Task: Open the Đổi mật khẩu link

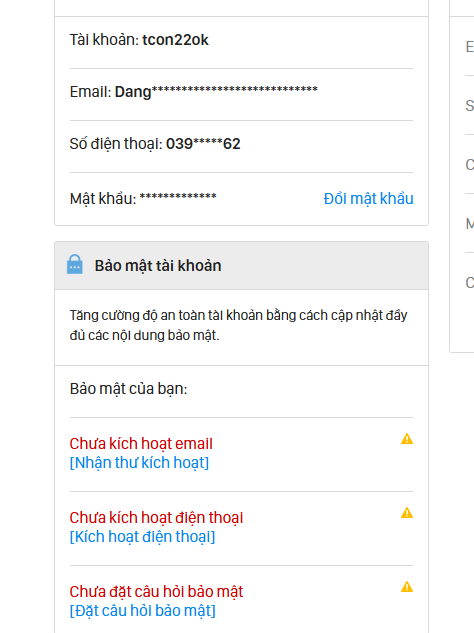Action: pyautogui.click(x=368, y=199)
